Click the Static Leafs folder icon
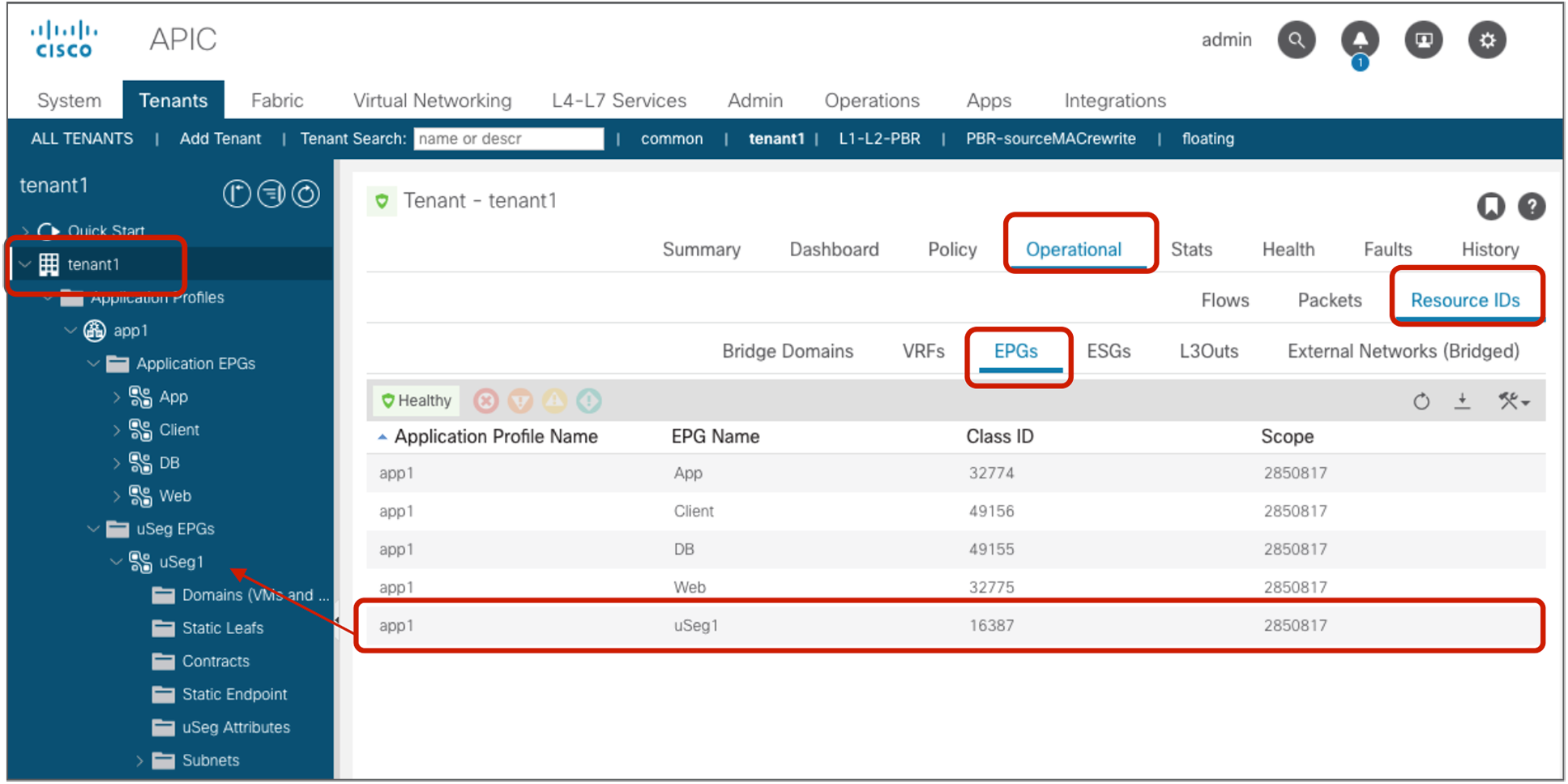1568x784 pixels. (x=163, y=628)
